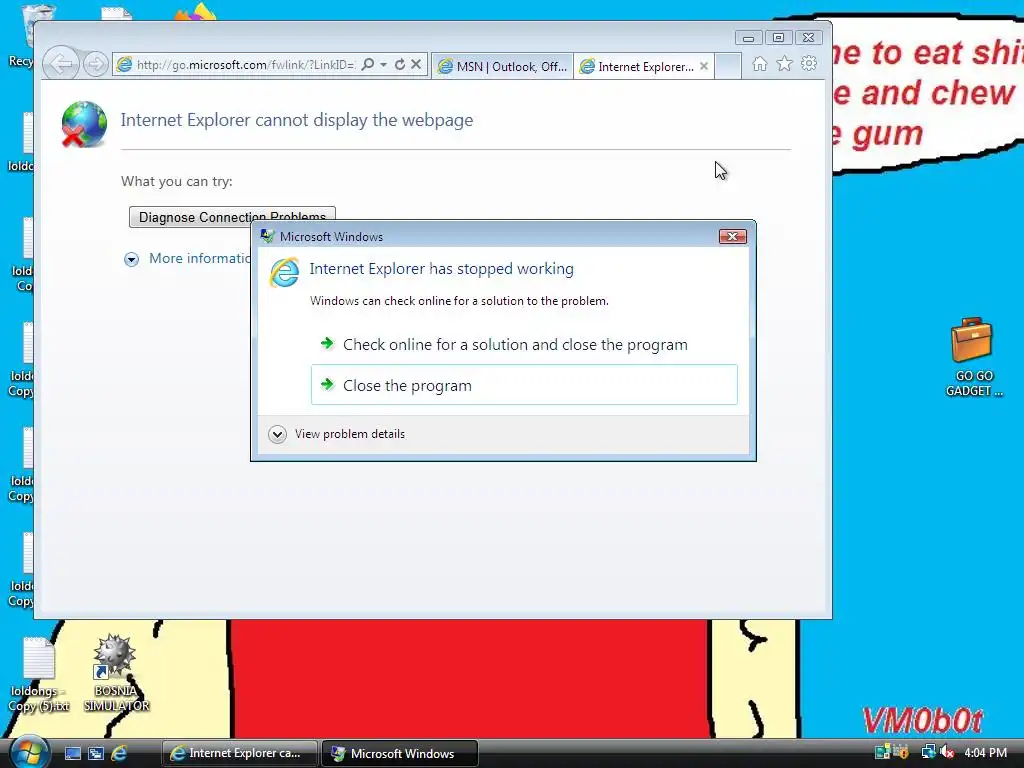Close the Internet Explorer... tab
Viewport: 1024px width, 768px height.
click(x=704, y=66)
